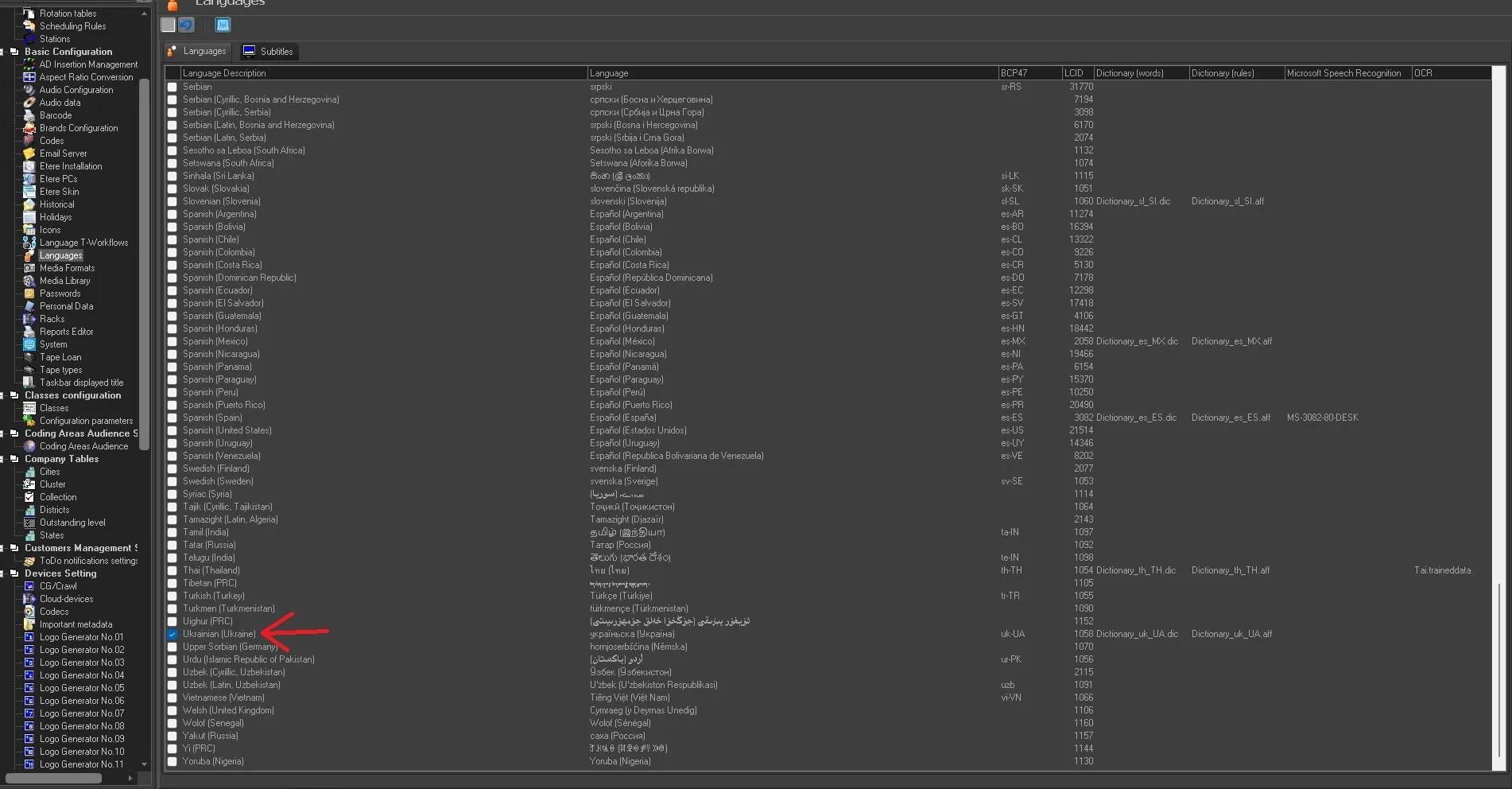Click the Aspect Ratio Conversion icon
1512x789 pixels.
29,77
